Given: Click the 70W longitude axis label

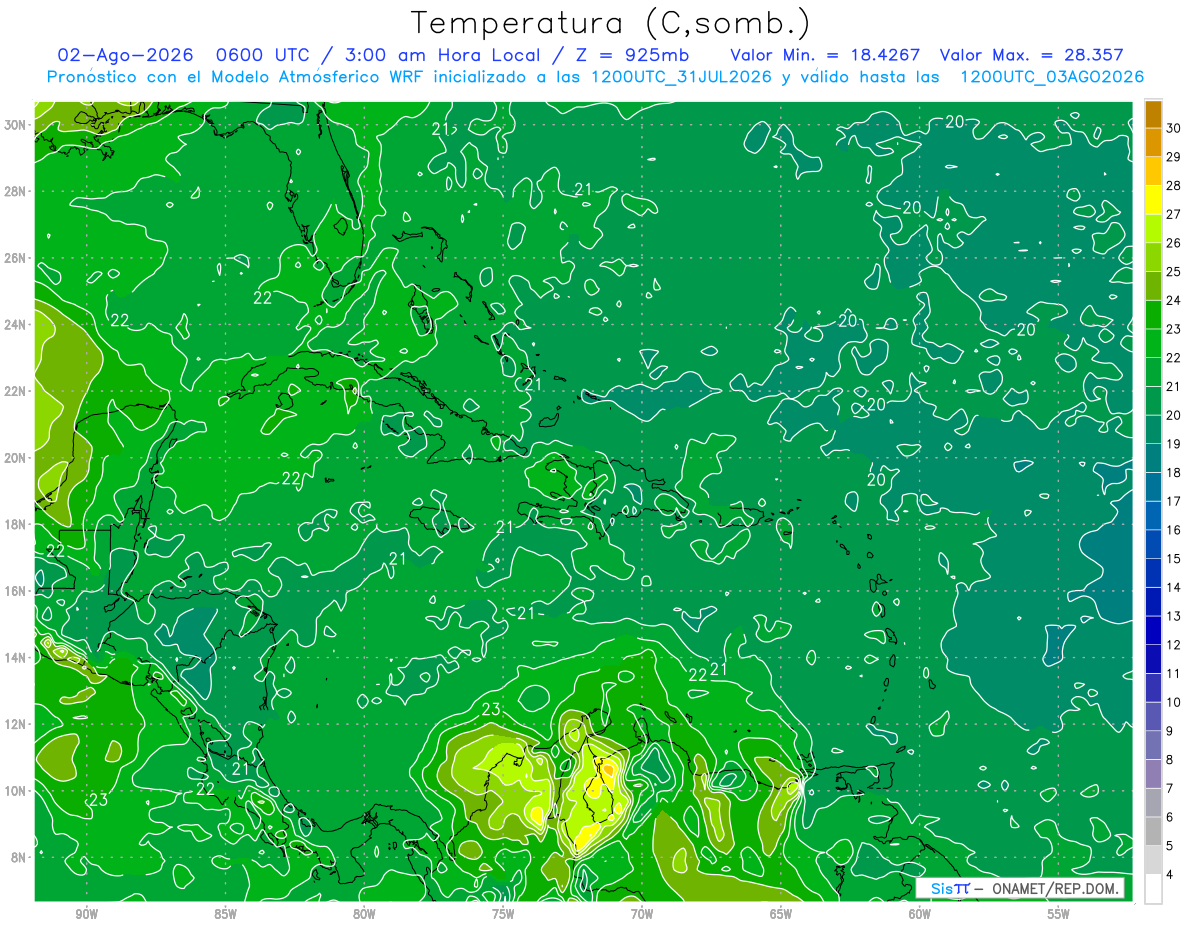Looking at the screenshot, I should pos(642,914).
